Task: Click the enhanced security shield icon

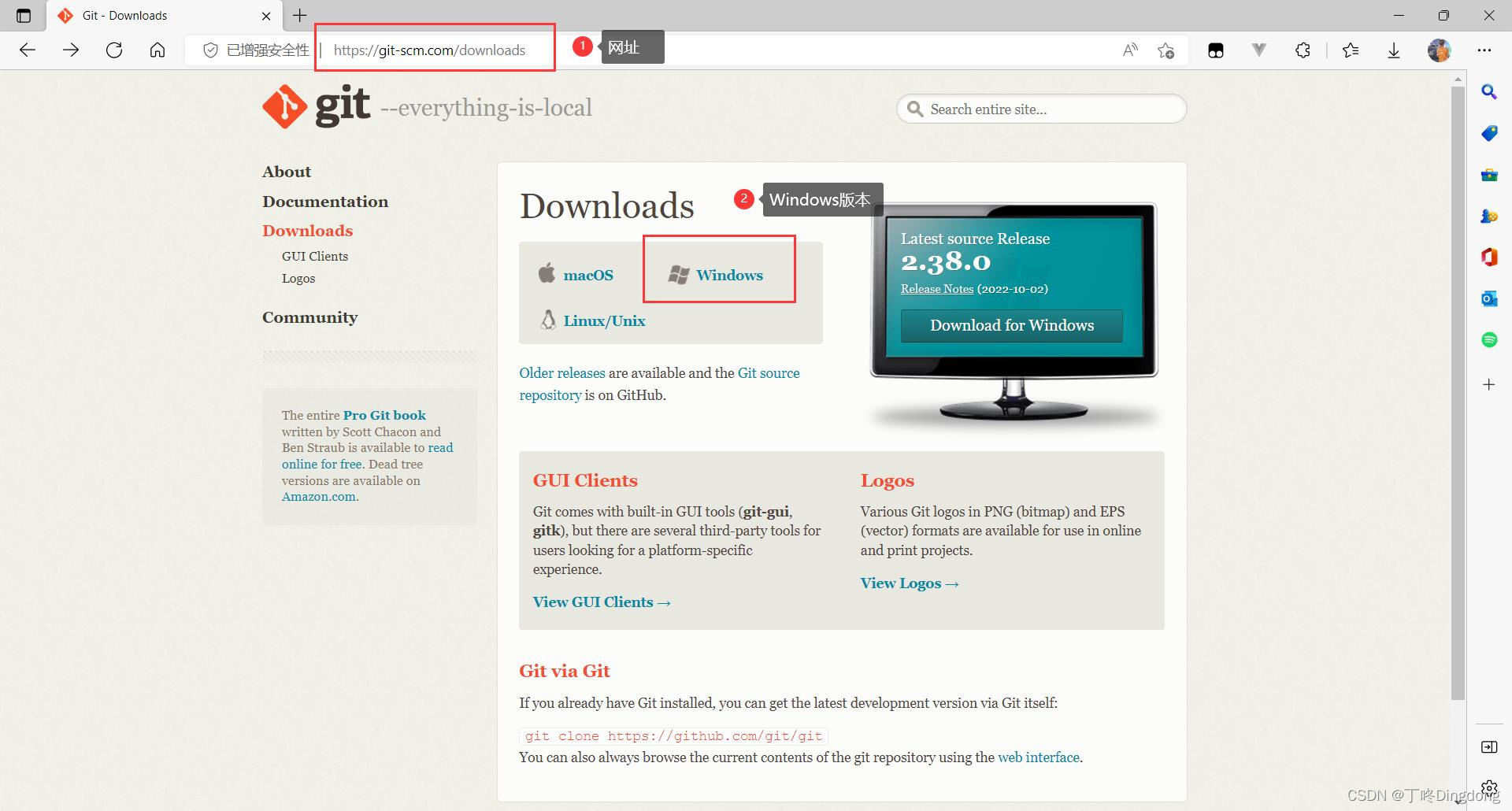Action: 210,50
